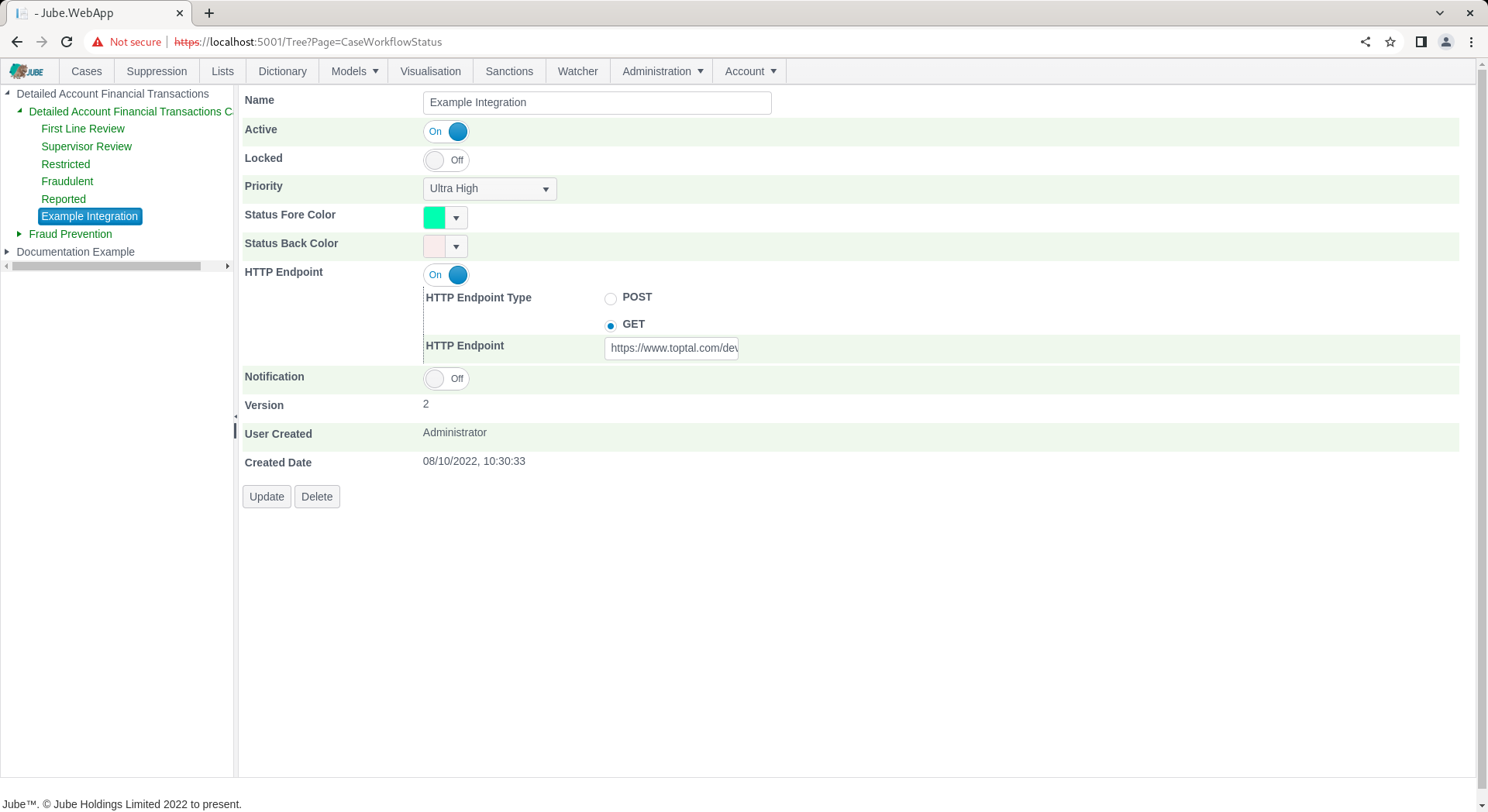Click the Delete button
The image size is (1488, 812).
pos(317,497)
